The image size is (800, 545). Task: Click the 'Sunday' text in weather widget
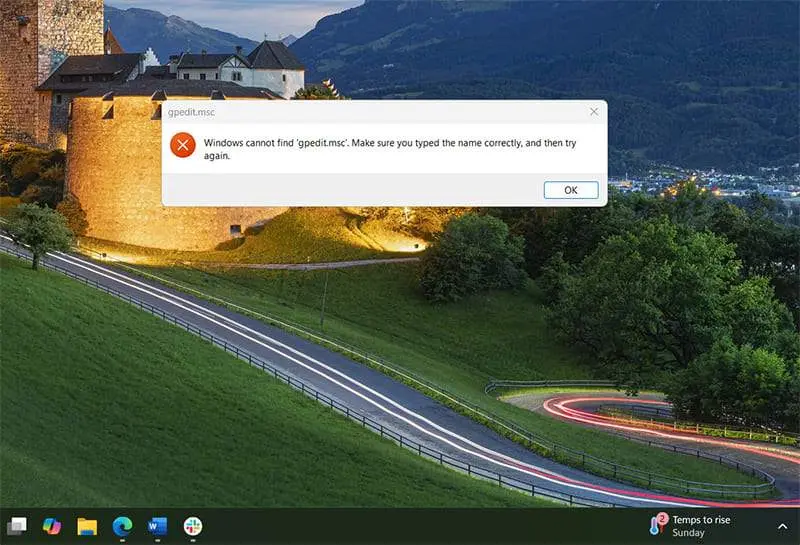tap(688, 533)
